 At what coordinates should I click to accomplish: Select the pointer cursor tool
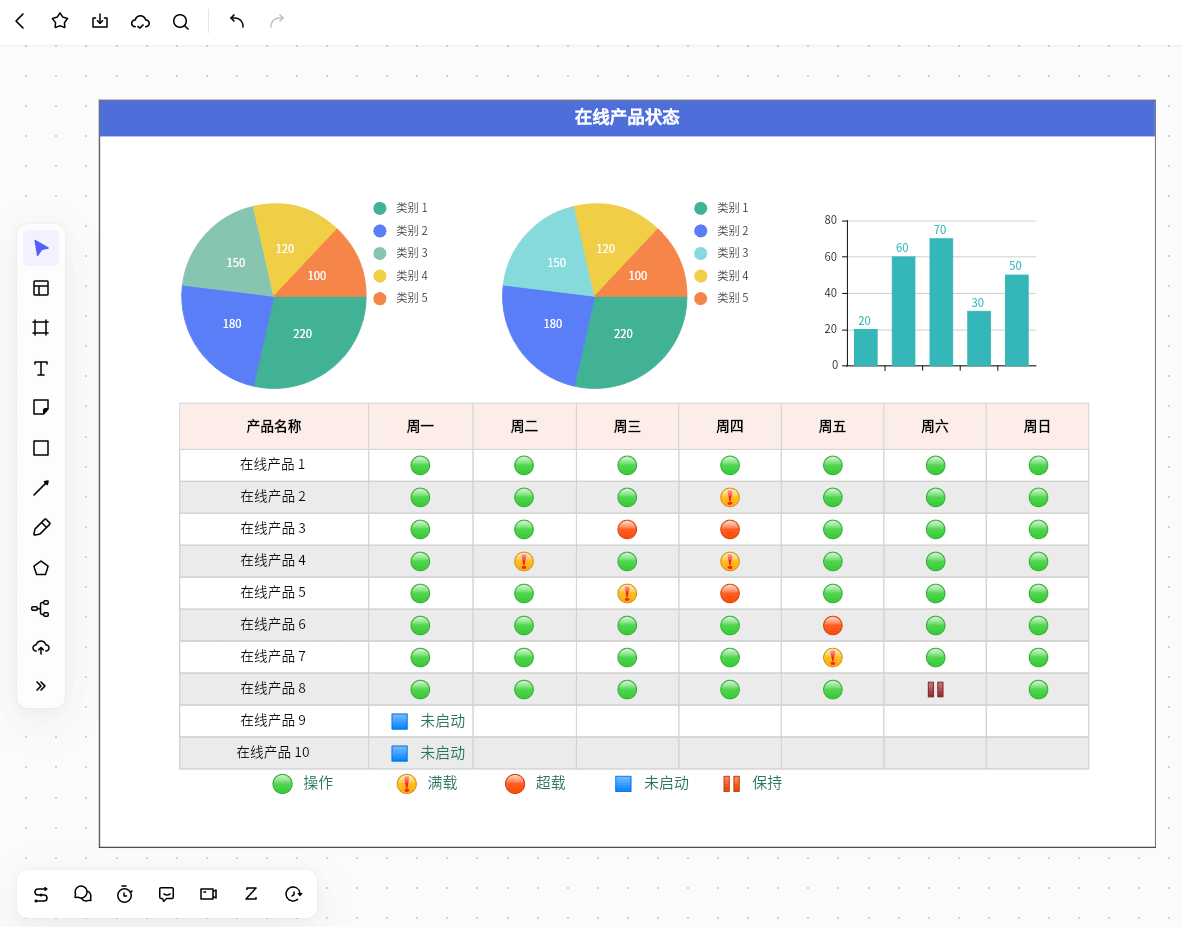(x=41, y=248)
